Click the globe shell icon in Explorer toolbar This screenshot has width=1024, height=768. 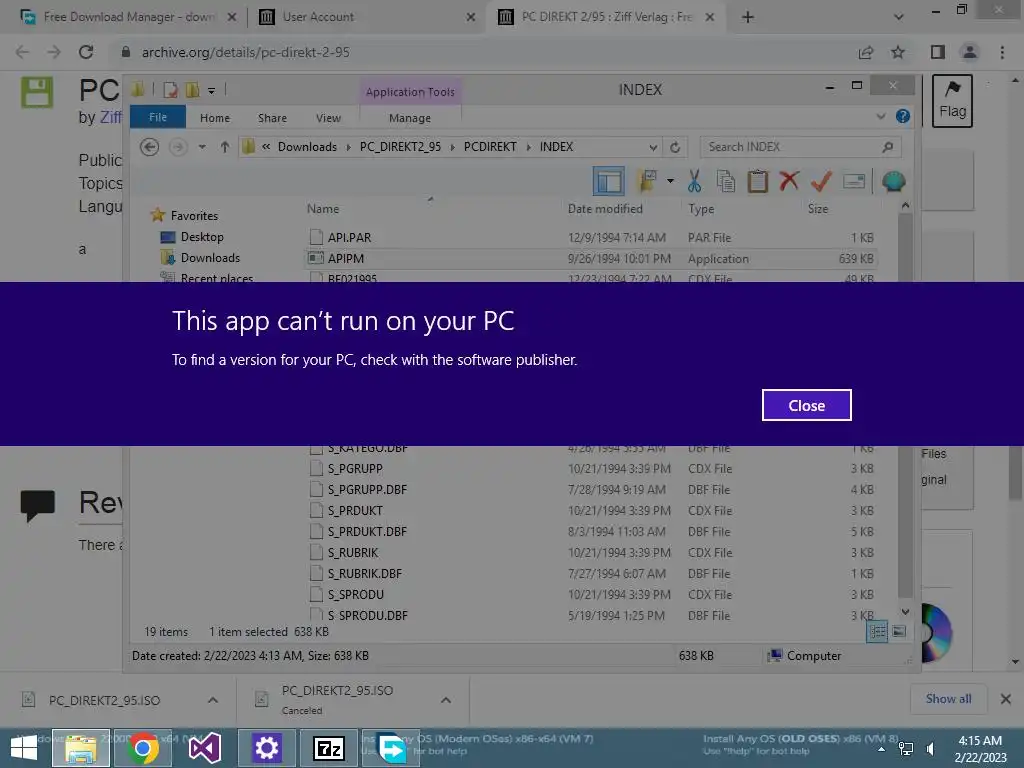(893, 181)
